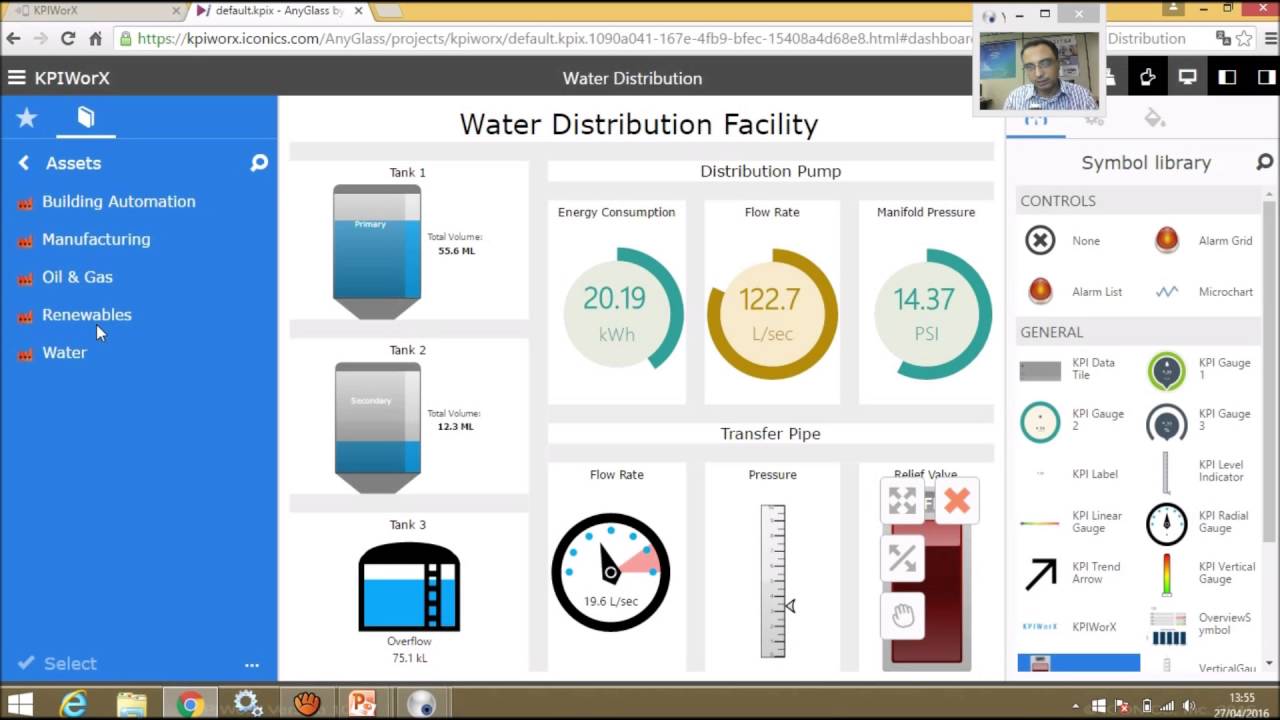The width and height of the screenshot is (1280, 720).
Task: Select the Distribution Pump Flow Rate gauge
Action: 772,314
